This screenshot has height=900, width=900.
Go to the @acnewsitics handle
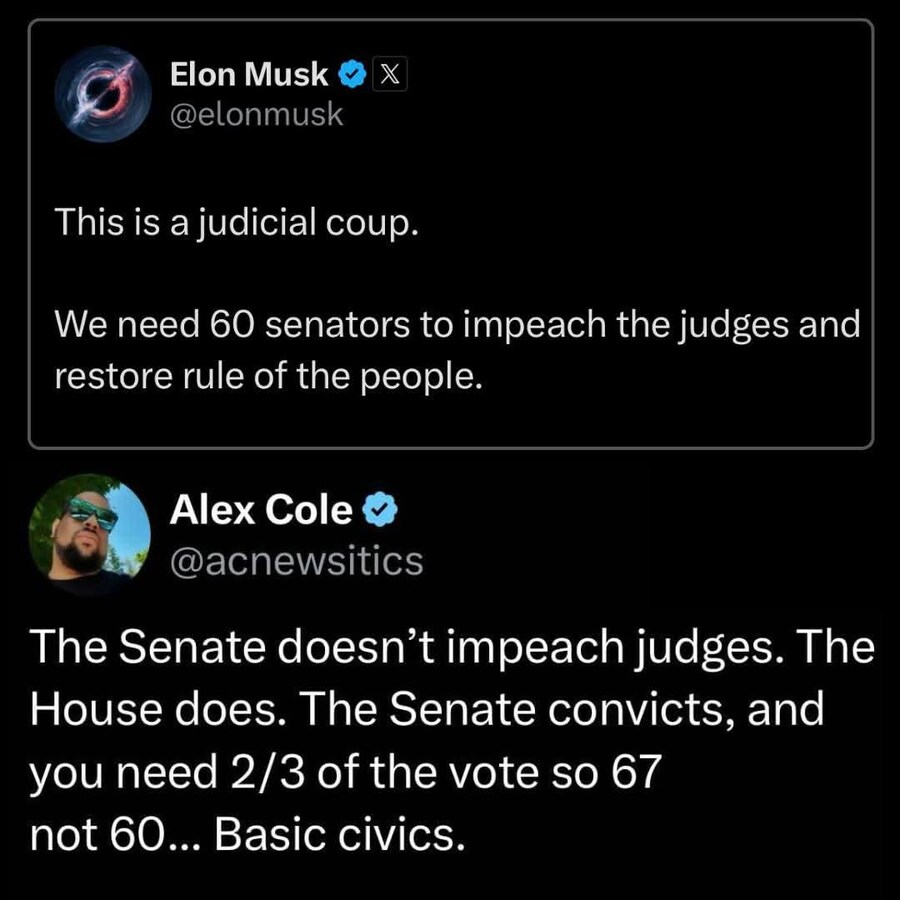[x=297, y=561]
